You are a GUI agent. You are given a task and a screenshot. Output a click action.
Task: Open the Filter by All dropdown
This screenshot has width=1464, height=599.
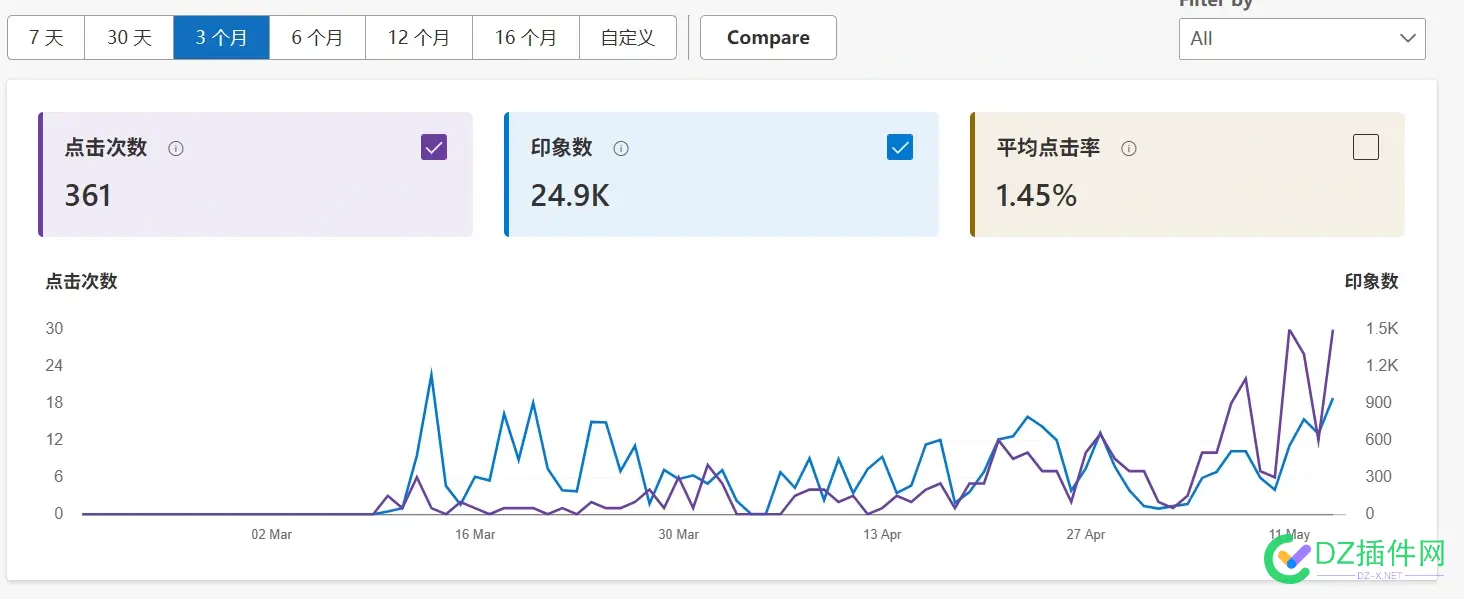pyautogui.click(x=1300, y=39)
